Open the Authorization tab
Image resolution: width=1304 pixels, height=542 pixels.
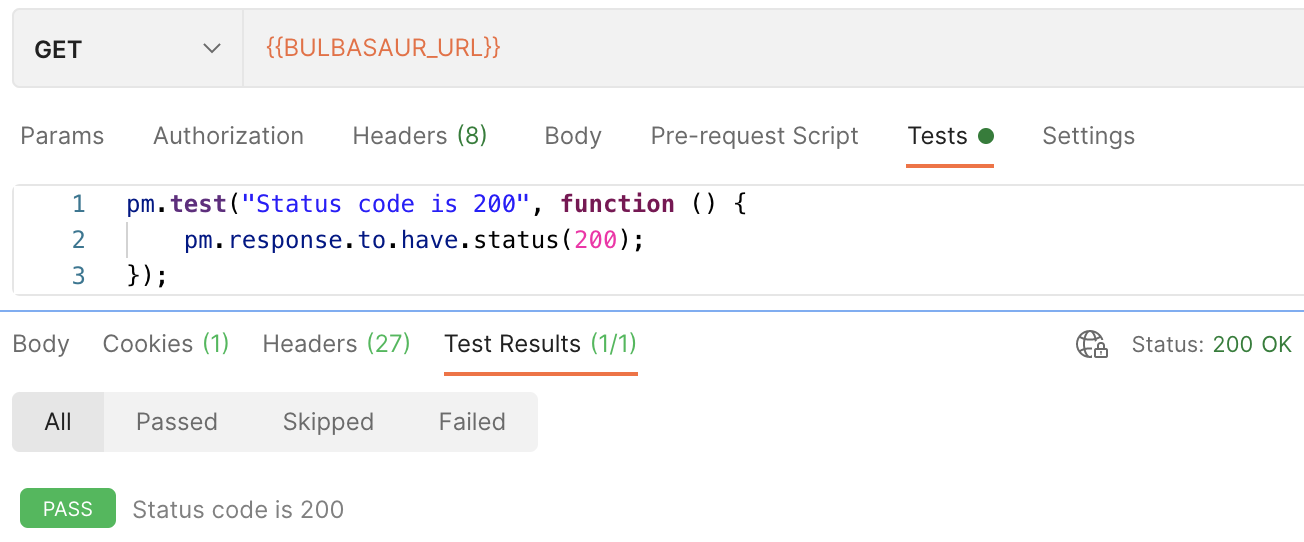click(x=228, y=136)
